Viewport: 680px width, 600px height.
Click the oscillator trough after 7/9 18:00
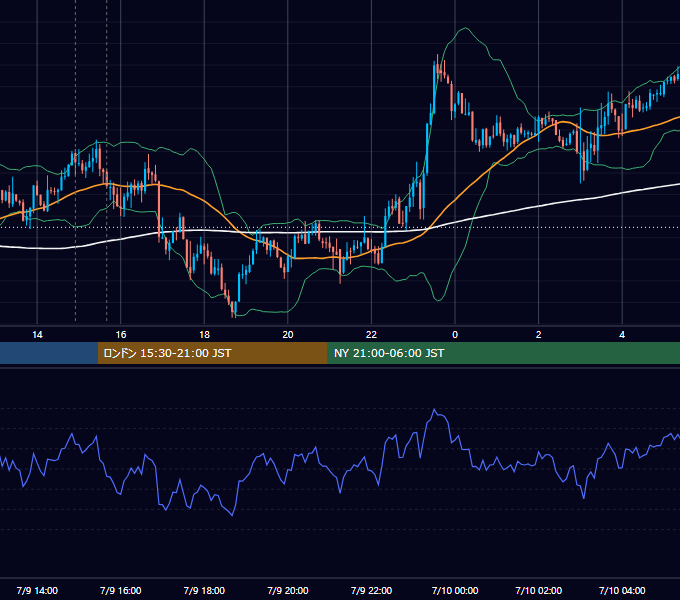coord(232,515)
